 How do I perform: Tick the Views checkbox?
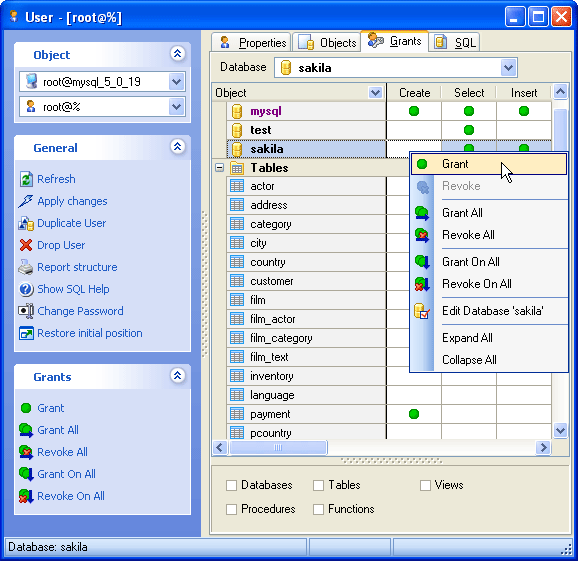pyautogui.click(x=425, y=485)
